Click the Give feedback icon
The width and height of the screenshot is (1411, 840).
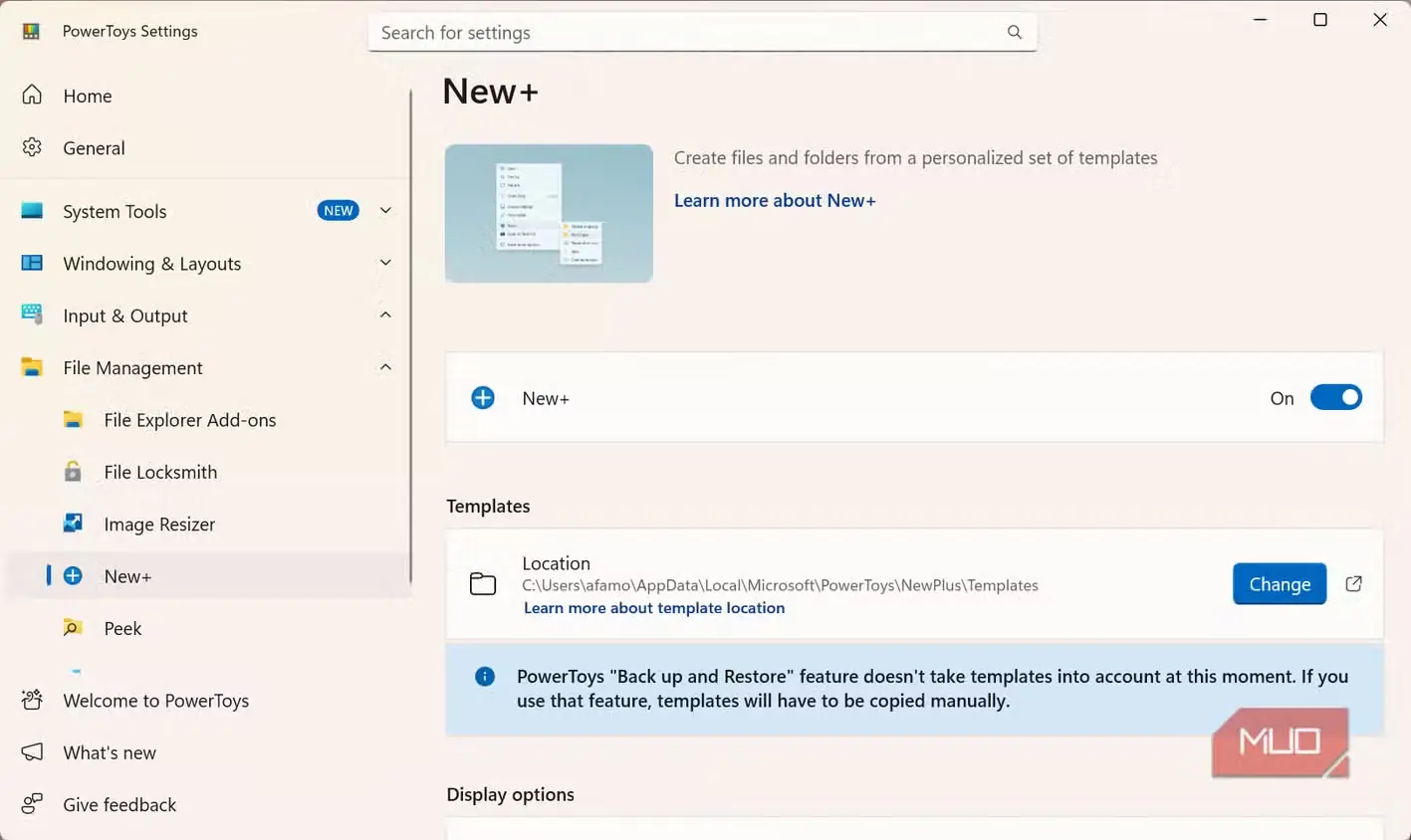(x=32, y=803)
